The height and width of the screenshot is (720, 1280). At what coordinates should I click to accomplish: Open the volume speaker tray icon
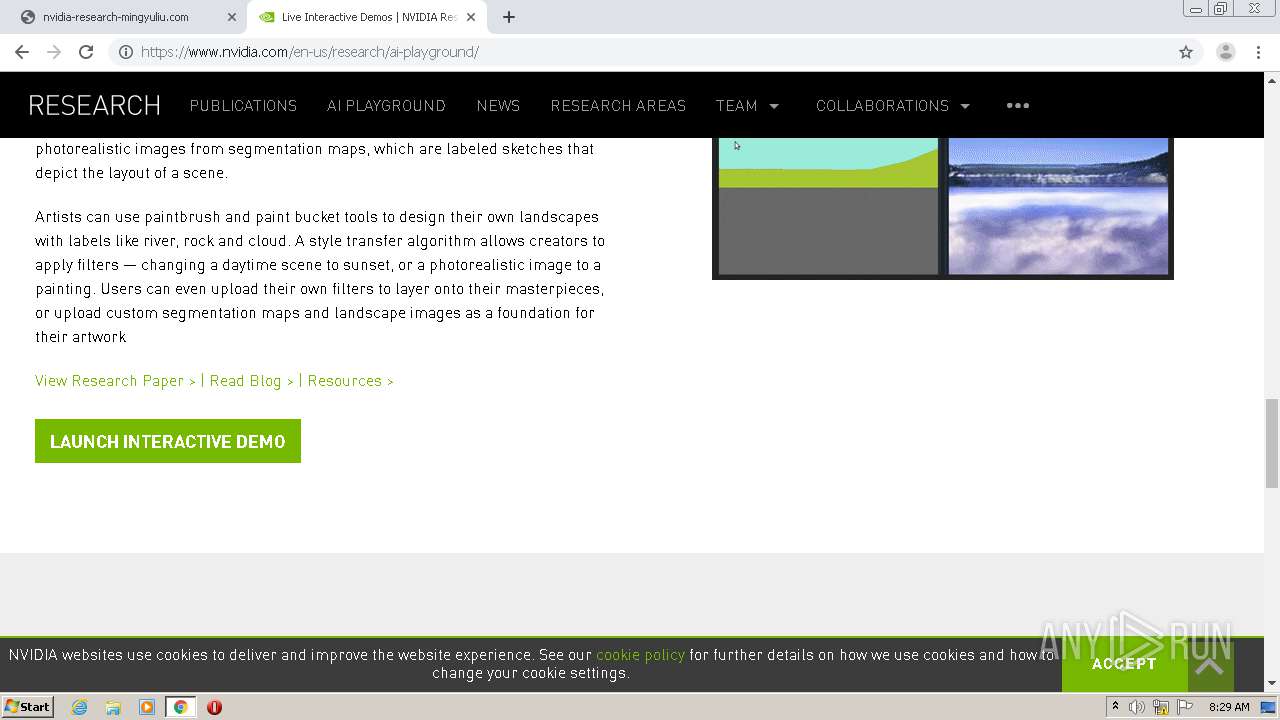coord(1137,707)
